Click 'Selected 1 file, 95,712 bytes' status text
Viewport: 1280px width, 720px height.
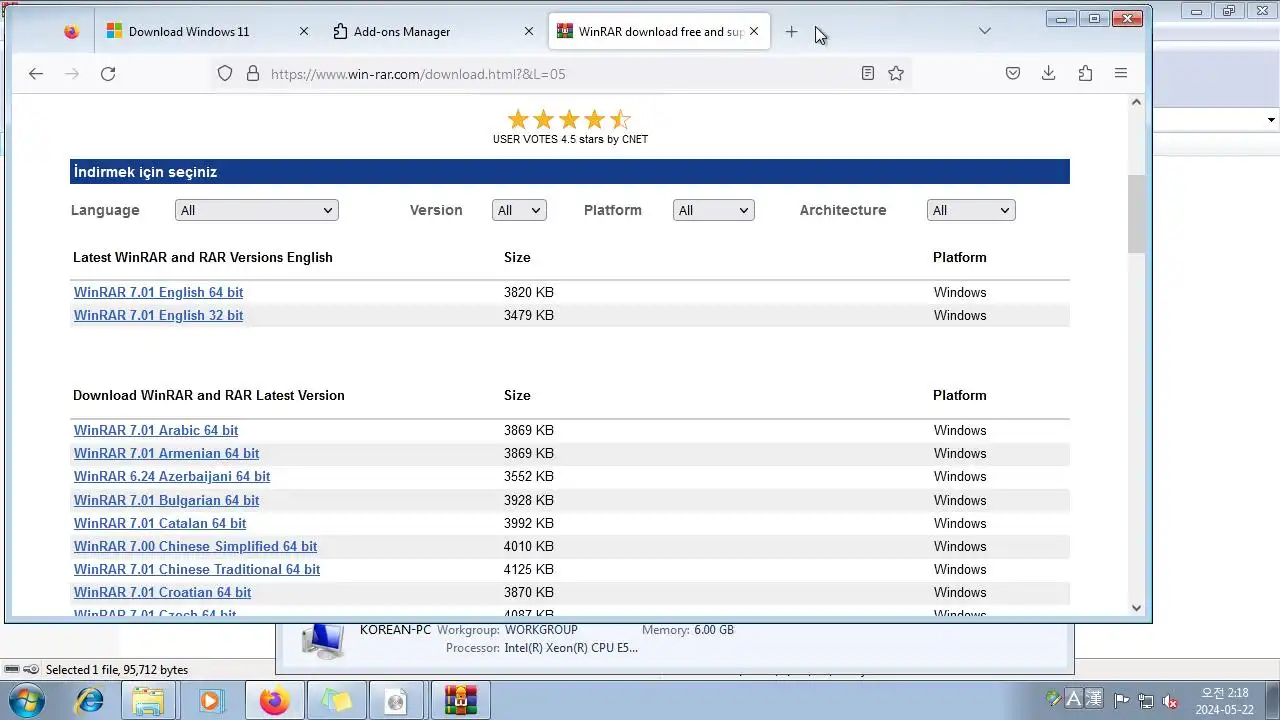point(117,670)
